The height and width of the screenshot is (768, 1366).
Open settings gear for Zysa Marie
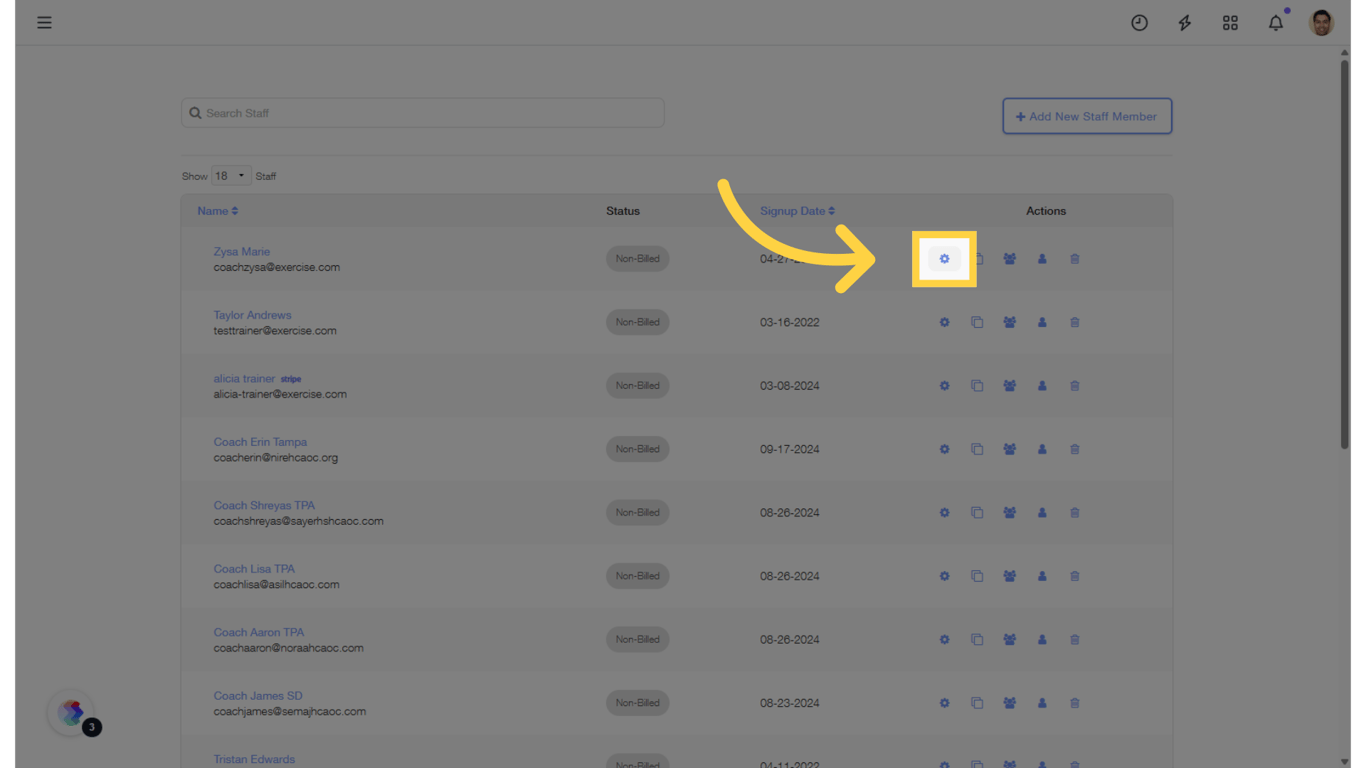pos(944,259)
